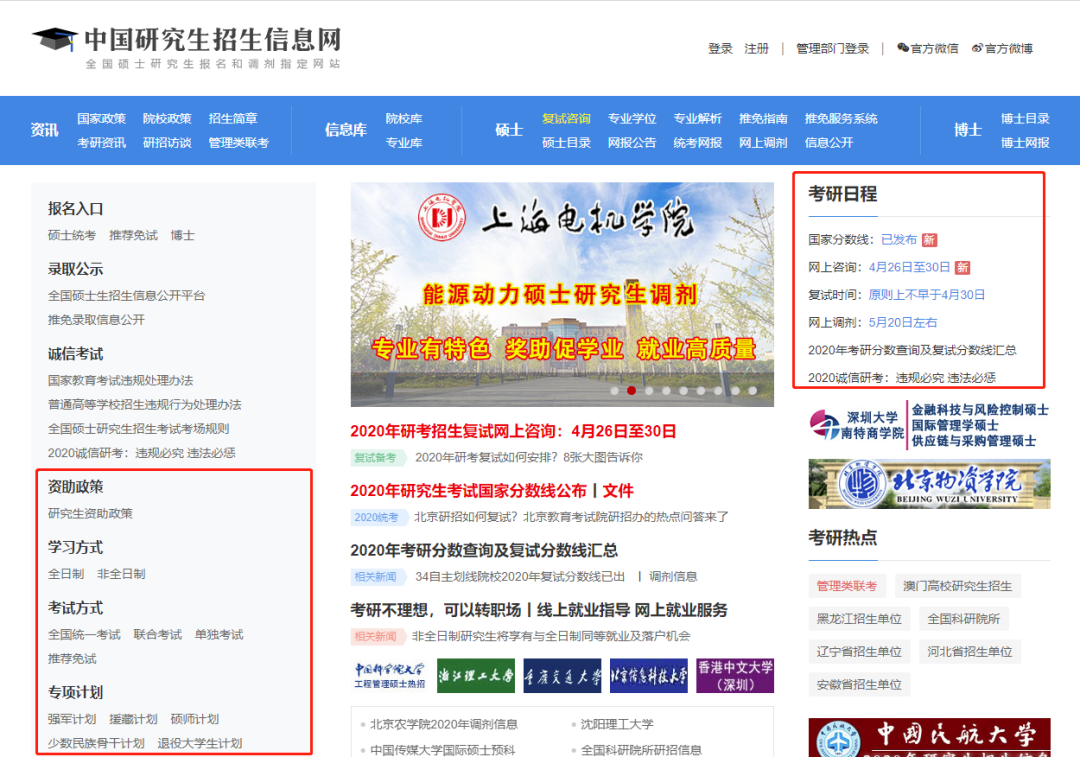Click the 重庆交通大学 logo banner
Viewport: 1080px width, 757px height.
(x=562, y=675)
